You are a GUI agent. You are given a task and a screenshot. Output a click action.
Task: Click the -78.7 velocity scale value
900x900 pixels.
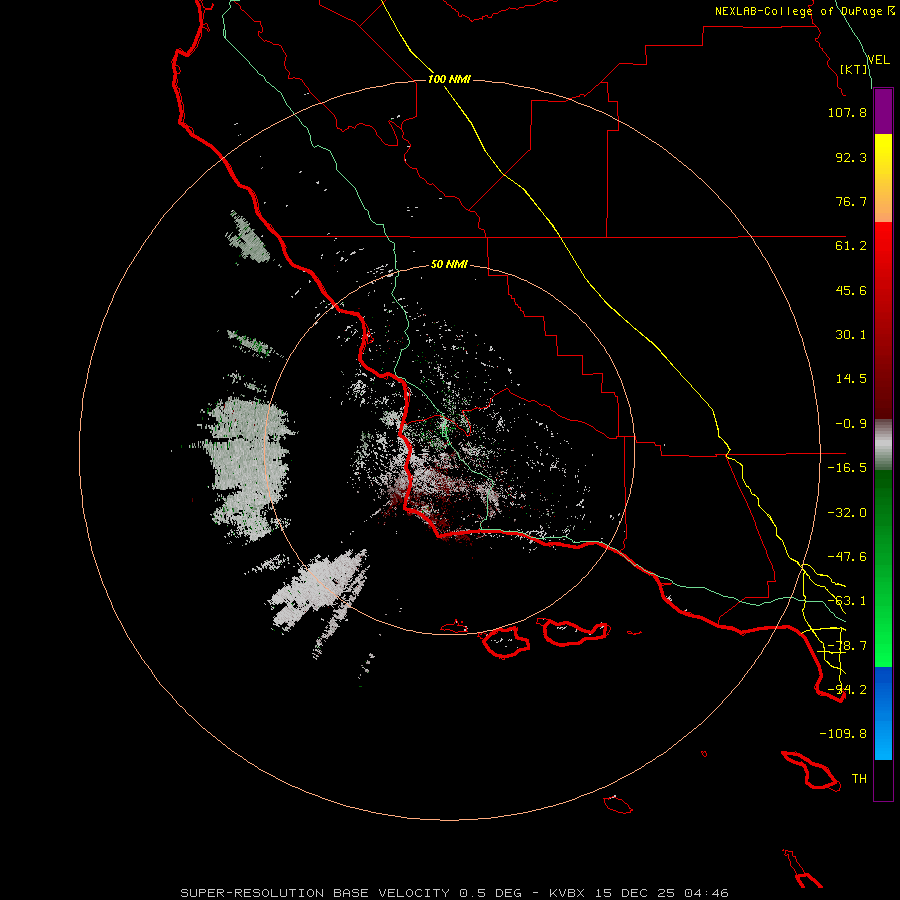click(847, 646)
